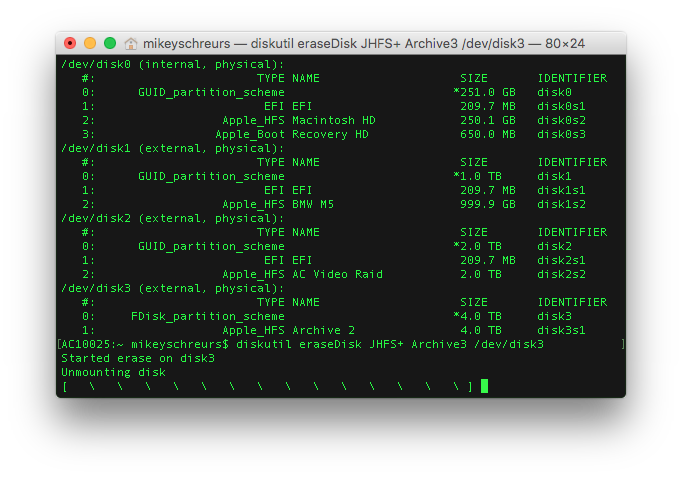Click the '*1.0 TB' size value
Viewport: 682px width, 478px height.
pyautogui.click(x=477, y=176)
